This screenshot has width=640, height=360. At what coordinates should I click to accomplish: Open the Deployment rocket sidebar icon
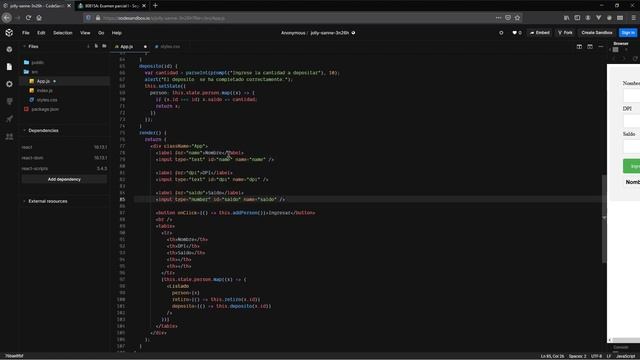(x=9, y=119)
